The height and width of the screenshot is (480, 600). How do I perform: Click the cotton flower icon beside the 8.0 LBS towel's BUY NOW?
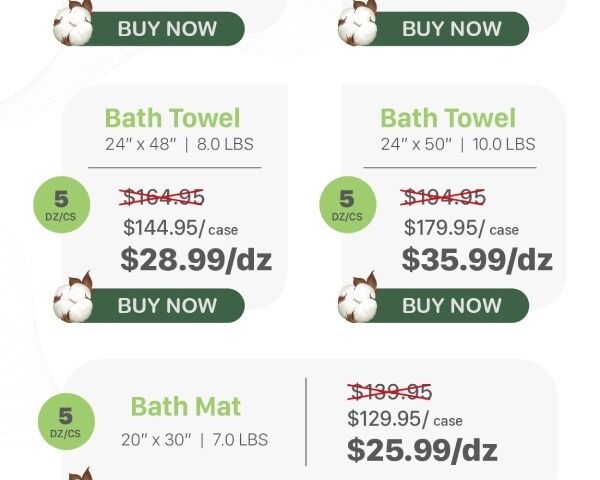point(74,298)
